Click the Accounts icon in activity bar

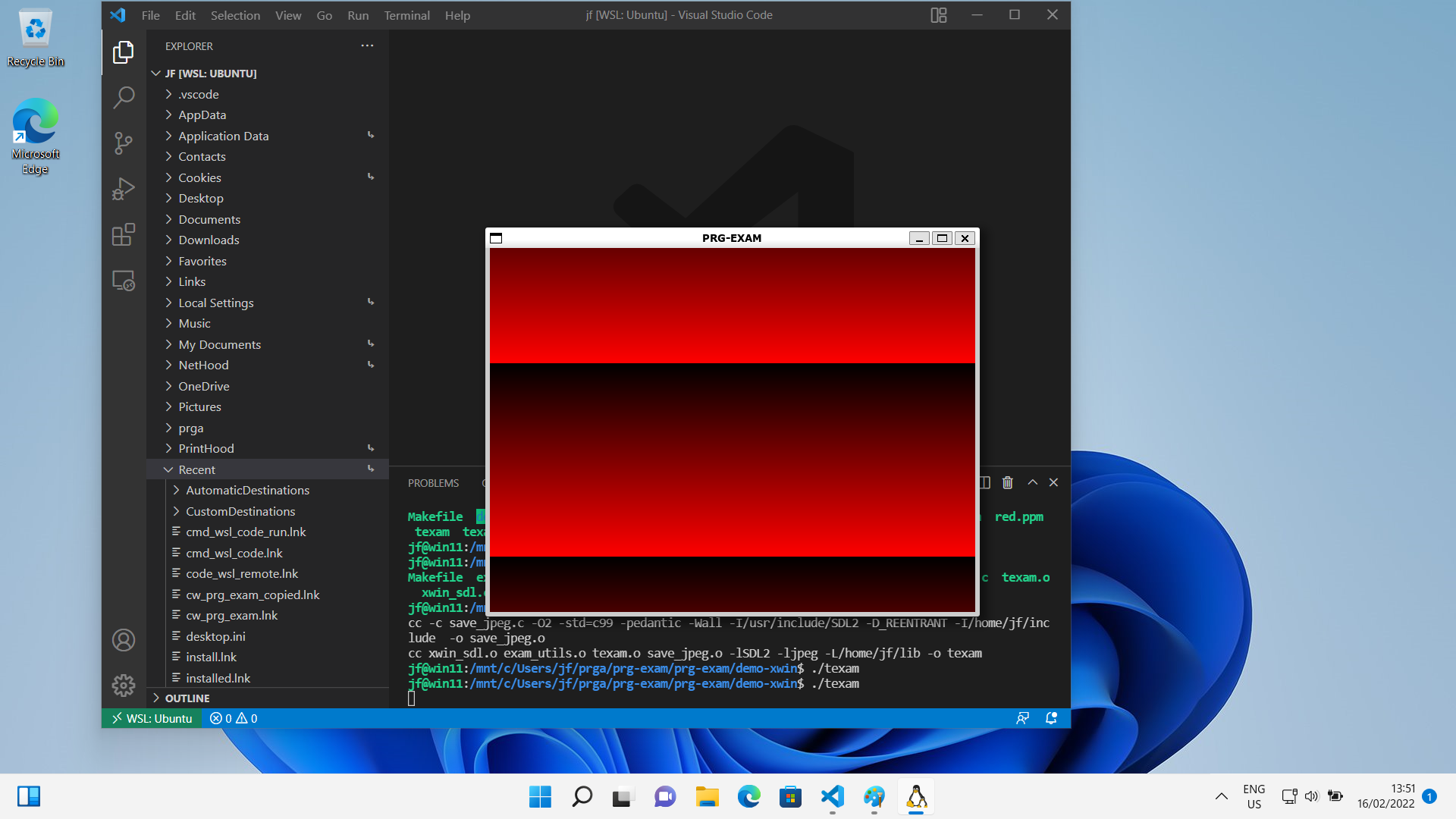124,640
